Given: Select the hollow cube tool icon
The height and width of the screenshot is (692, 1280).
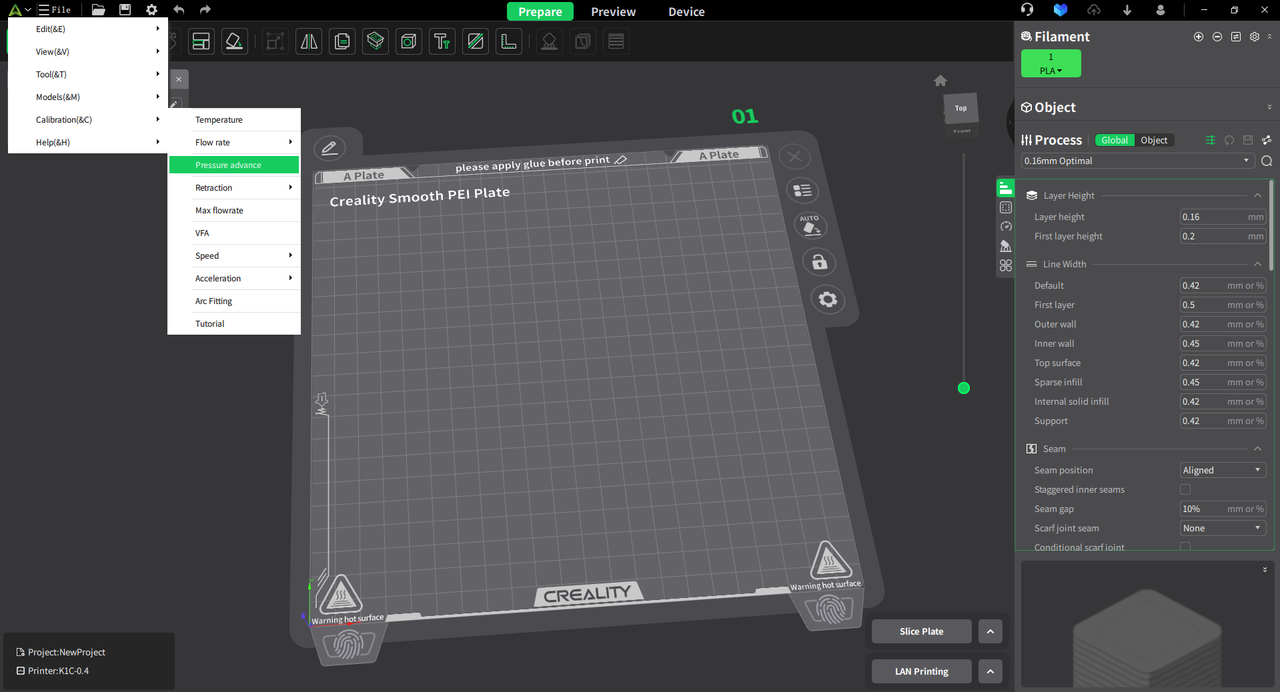Looking at the screenshot, I should tap(409, 42).
